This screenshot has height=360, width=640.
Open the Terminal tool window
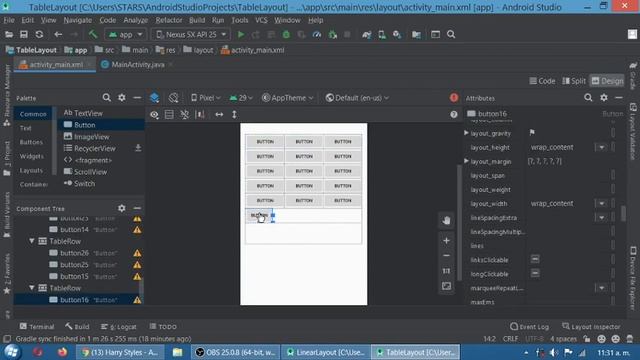click(37, 327)
